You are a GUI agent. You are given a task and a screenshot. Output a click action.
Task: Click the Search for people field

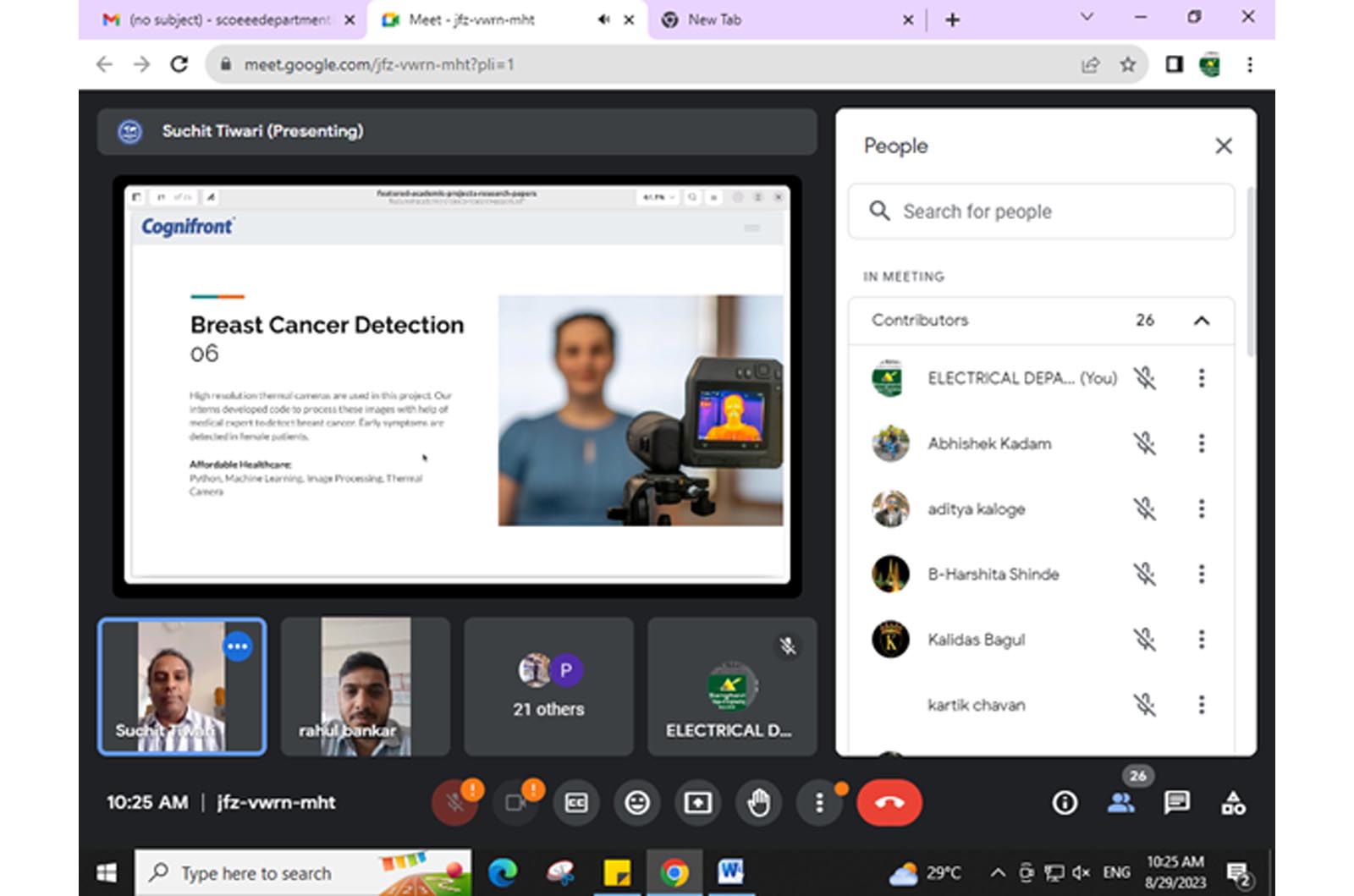pyautogui.click(x=1041, y=212)
